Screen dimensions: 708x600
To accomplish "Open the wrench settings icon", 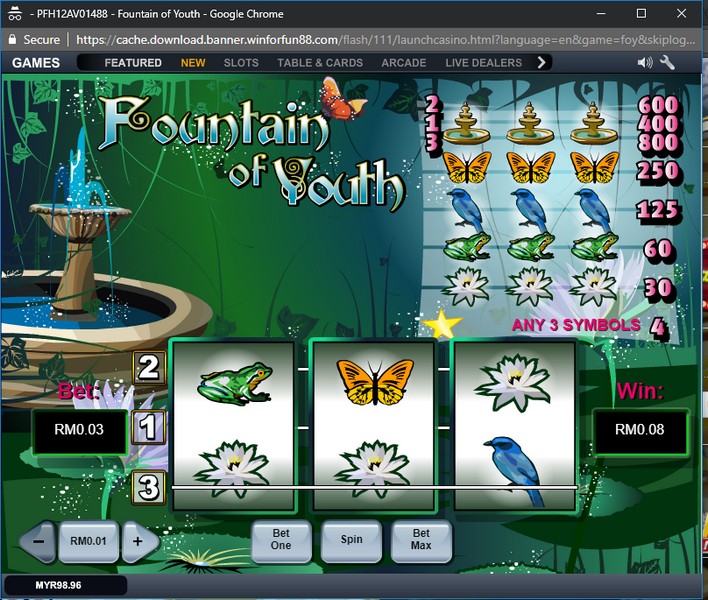I will [668, 62].
